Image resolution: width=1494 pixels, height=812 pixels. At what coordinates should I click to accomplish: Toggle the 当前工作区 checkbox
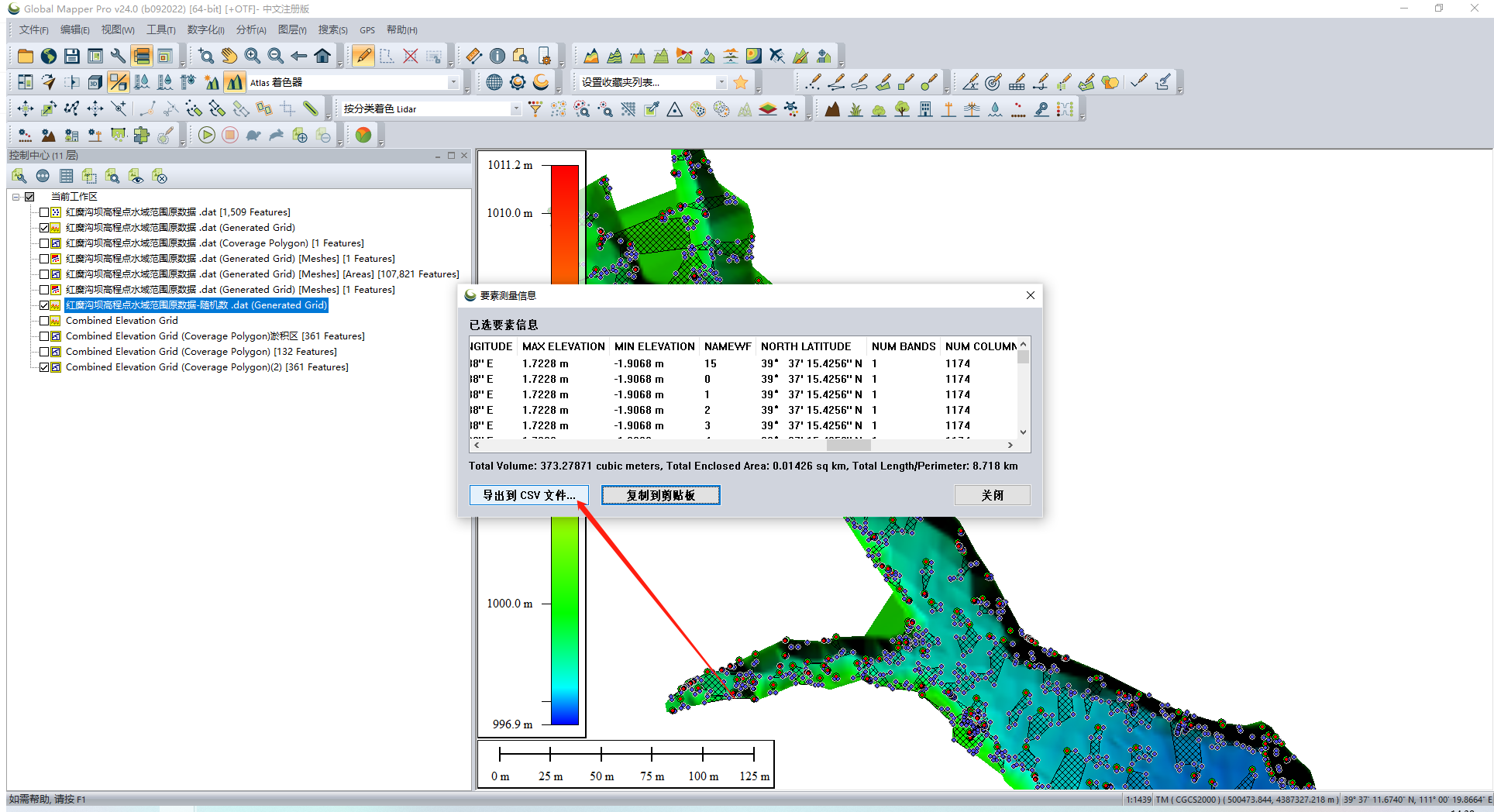tap(29, 197)
